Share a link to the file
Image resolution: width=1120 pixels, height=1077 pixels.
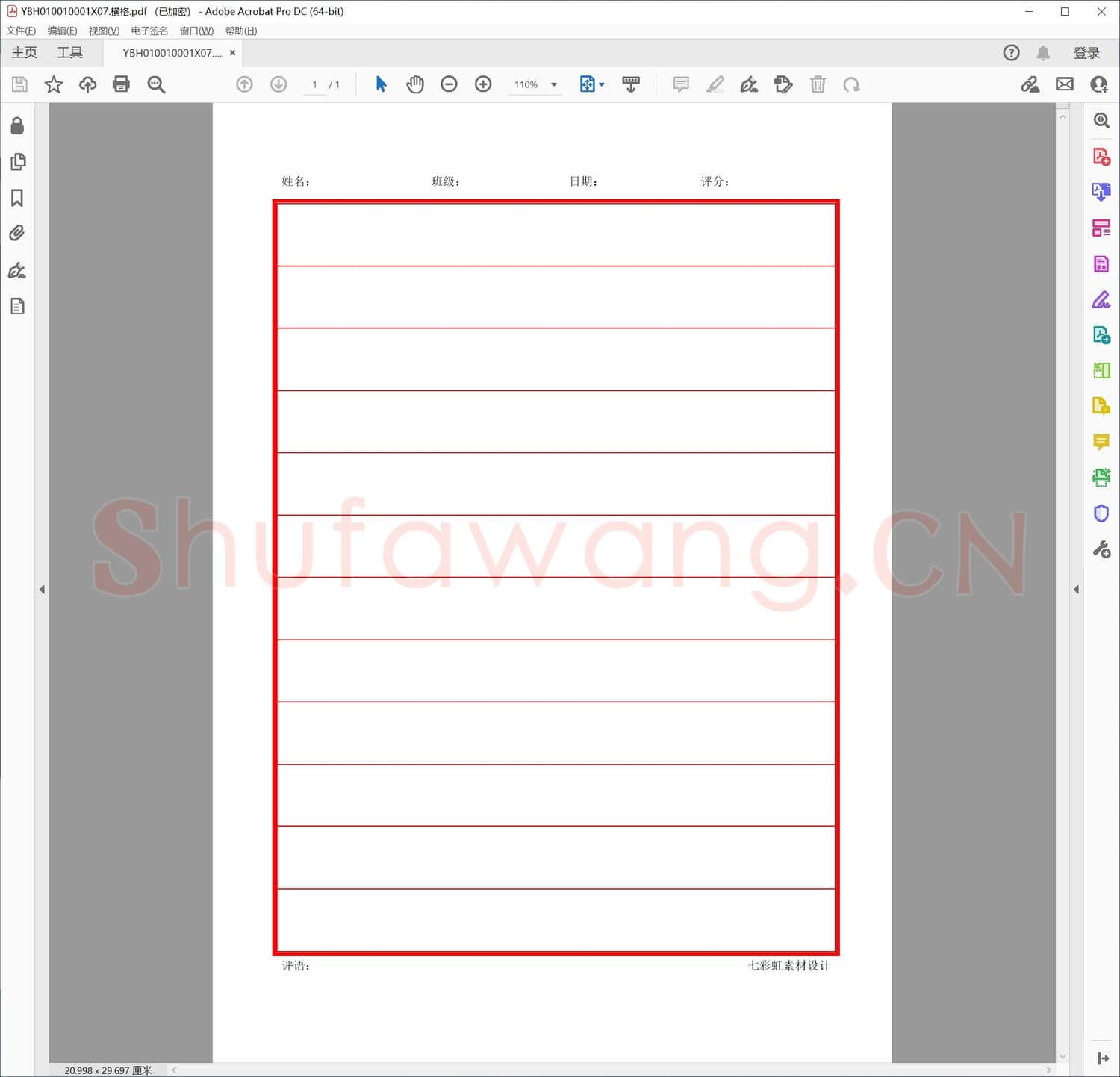[x=1030, y=84]
